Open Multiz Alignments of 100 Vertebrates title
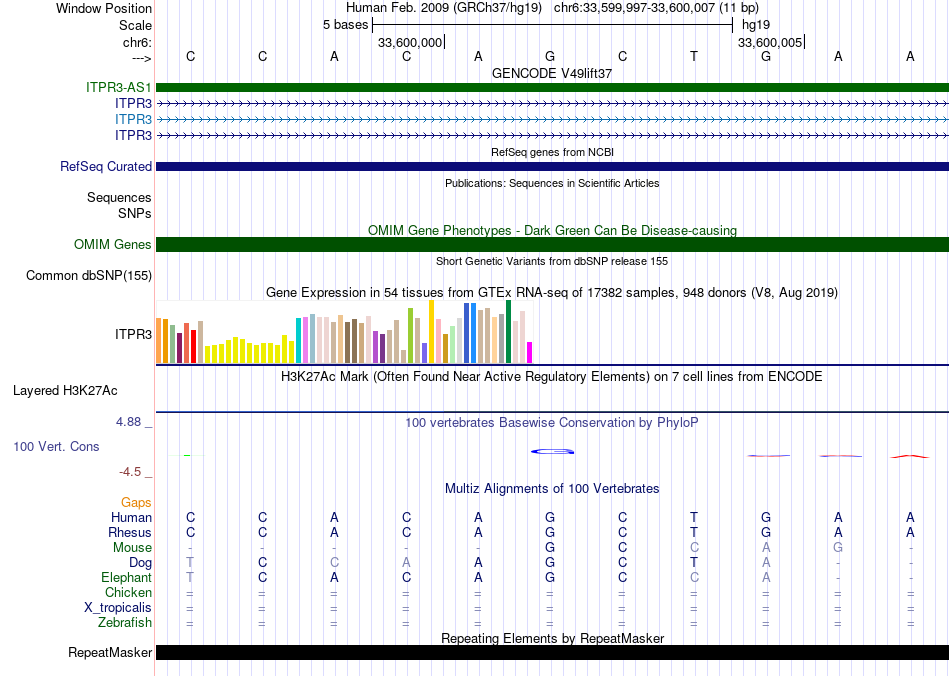 [552, 488]
